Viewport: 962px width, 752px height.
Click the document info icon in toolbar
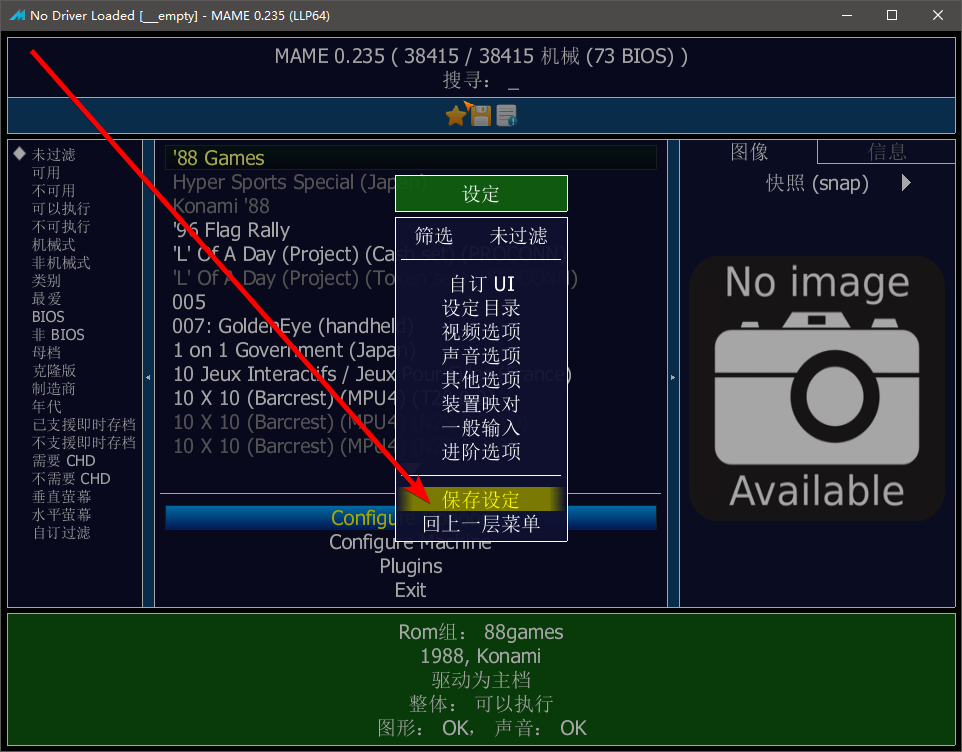coord(506,115)
